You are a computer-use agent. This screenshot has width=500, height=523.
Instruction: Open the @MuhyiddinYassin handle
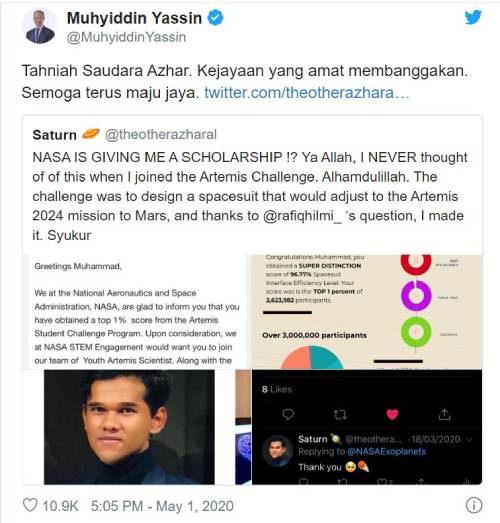point(126,37)
